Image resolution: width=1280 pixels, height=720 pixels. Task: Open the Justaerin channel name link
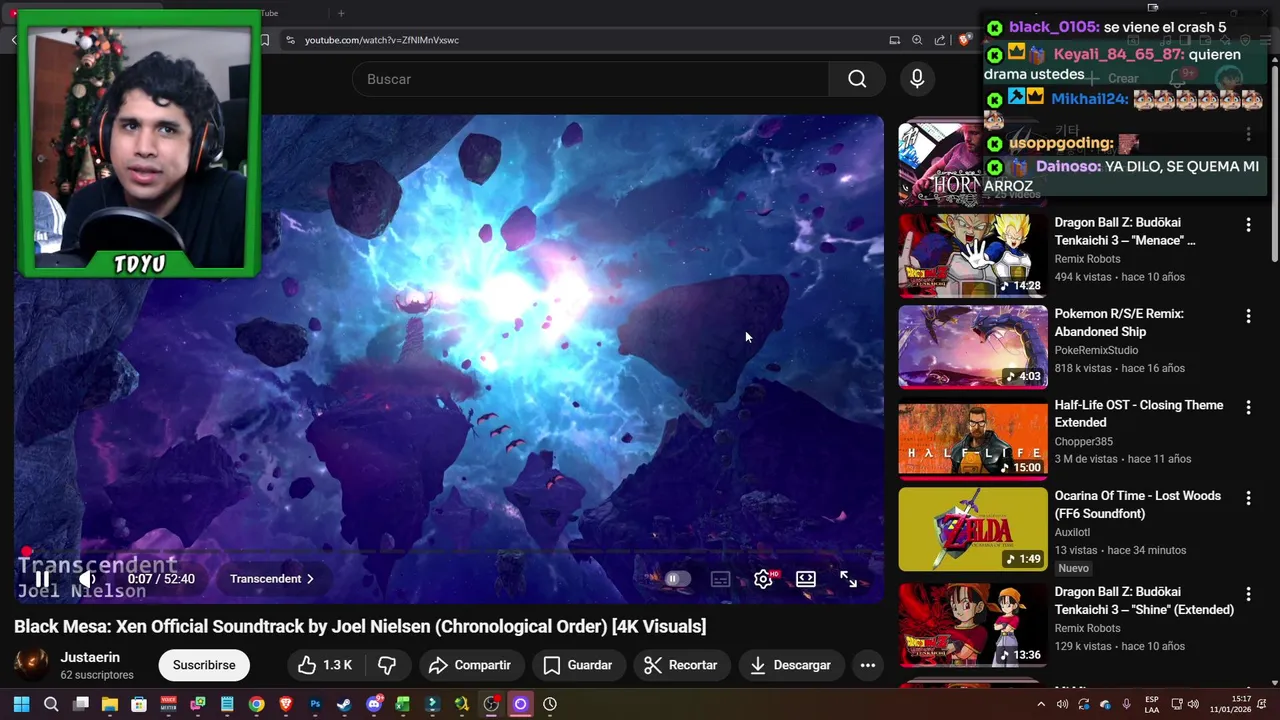pos(90,657)
